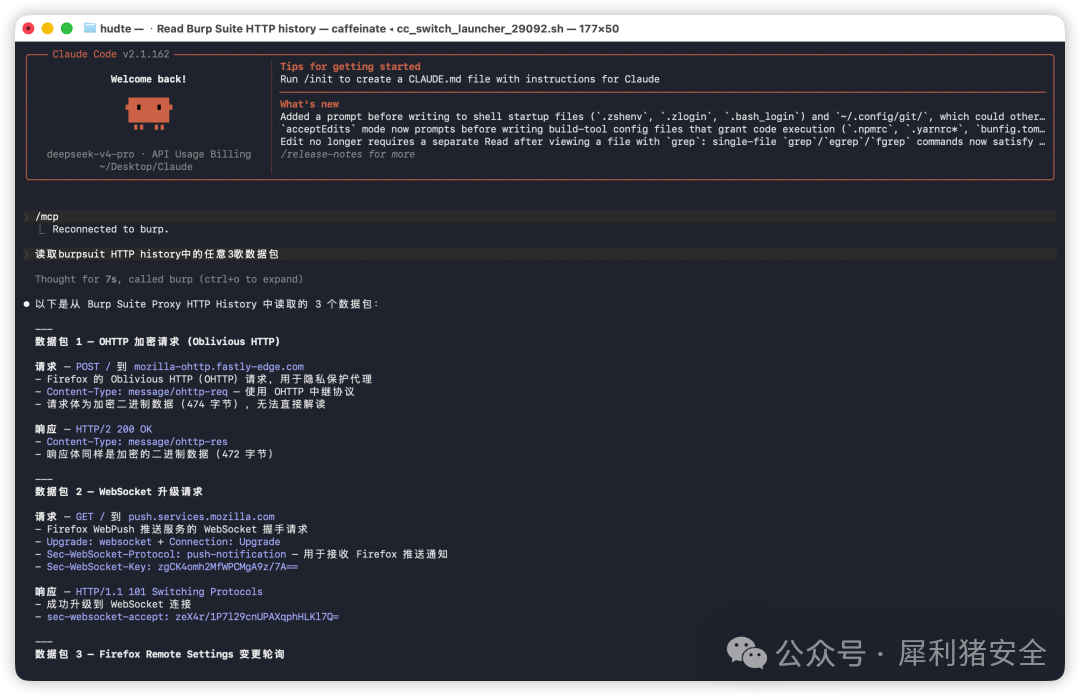Viewport: 1080px width, 696px height.
Task: Click '/release-notes for more' text
Action: [348, 154]
